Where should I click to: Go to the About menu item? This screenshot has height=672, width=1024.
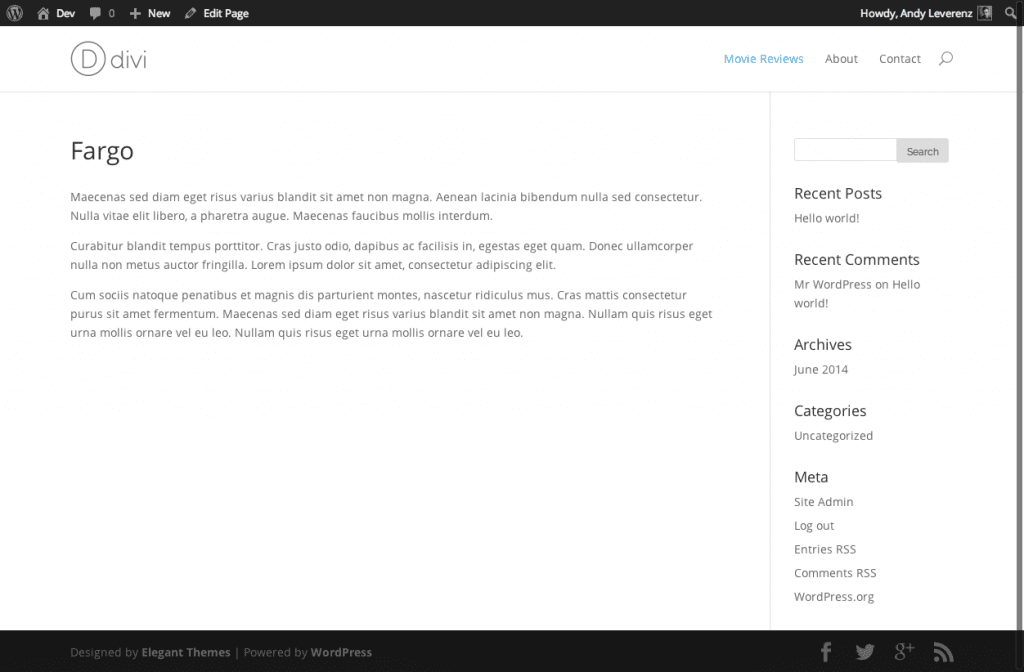pyautogui.click(x=841, y=59)
